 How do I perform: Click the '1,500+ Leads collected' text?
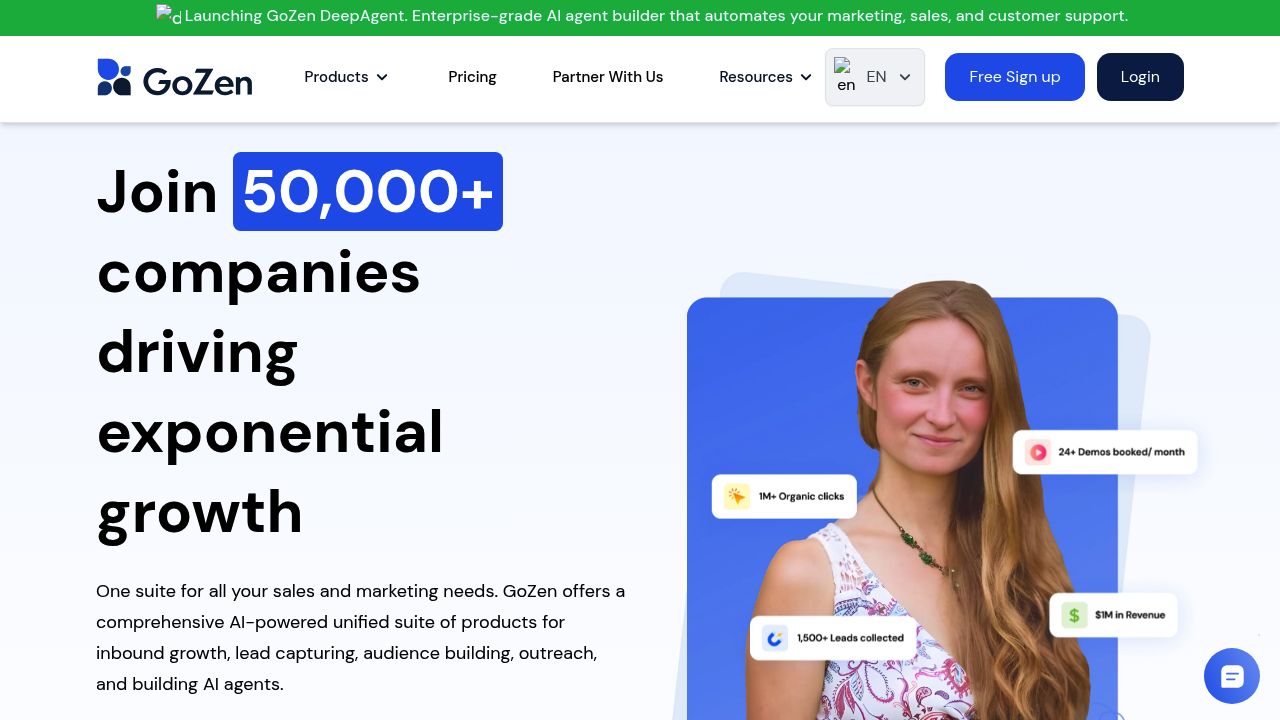click(850, 638)
